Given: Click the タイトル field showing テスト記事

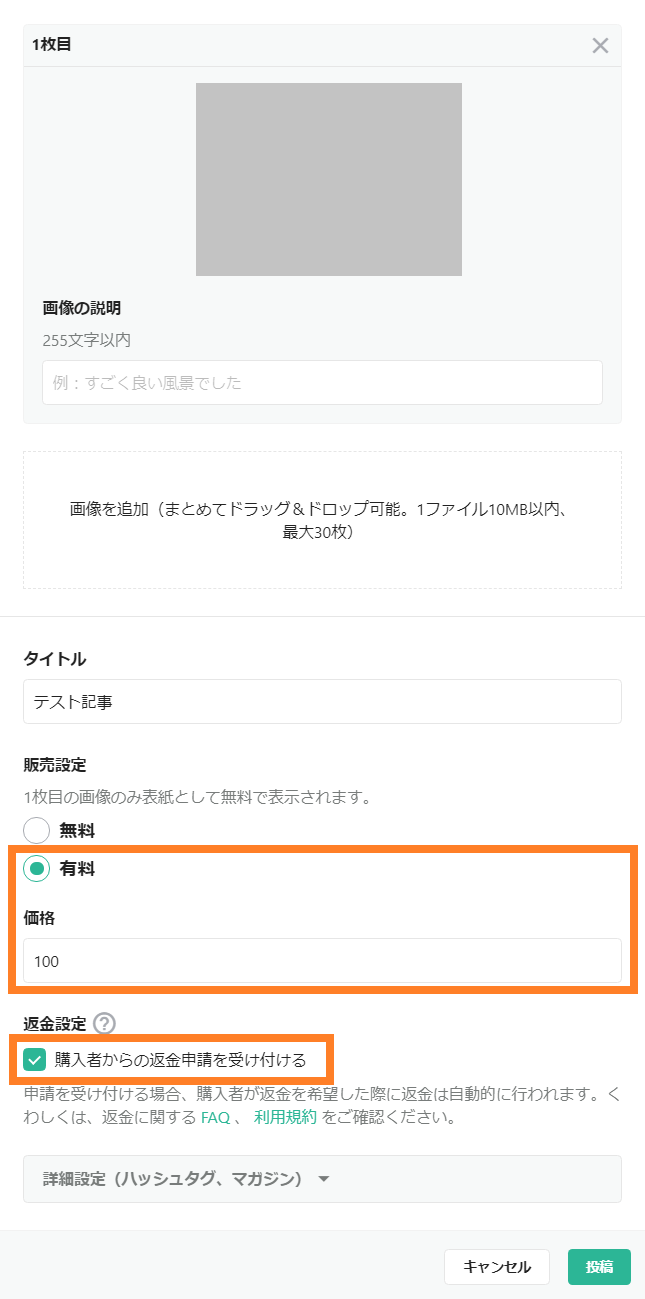Looking at the screenshot, I should (322, 701).
